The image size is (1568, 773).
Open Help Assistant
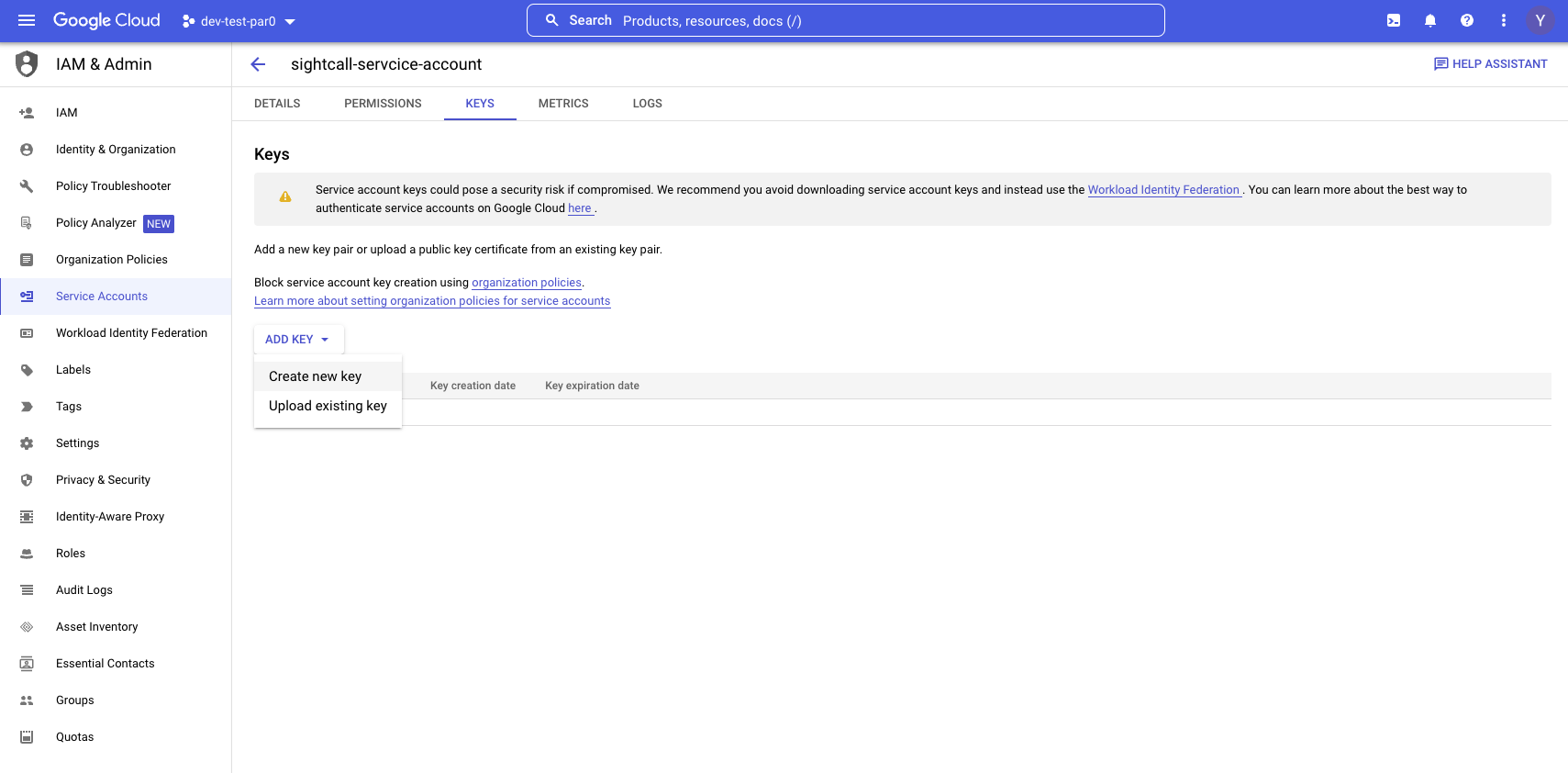click(x=1491, y=64)
